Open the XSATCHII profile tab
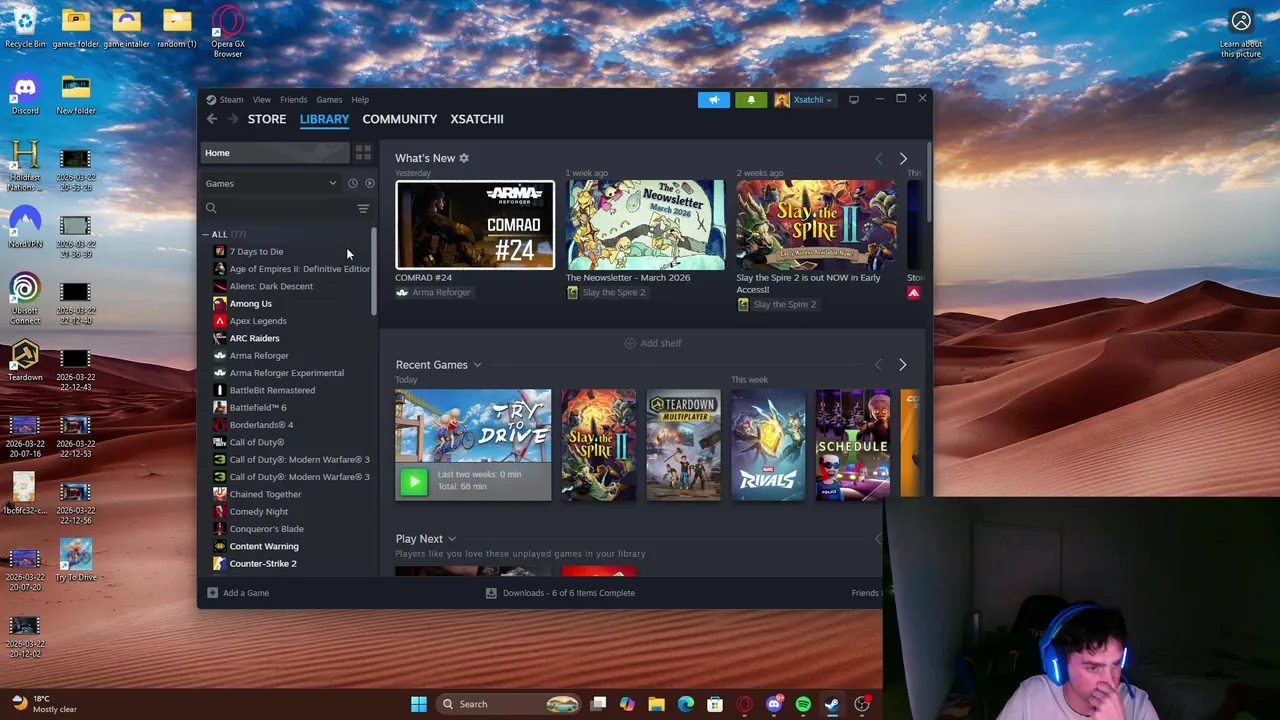The image size is (1280, 720). coord(477,119)
